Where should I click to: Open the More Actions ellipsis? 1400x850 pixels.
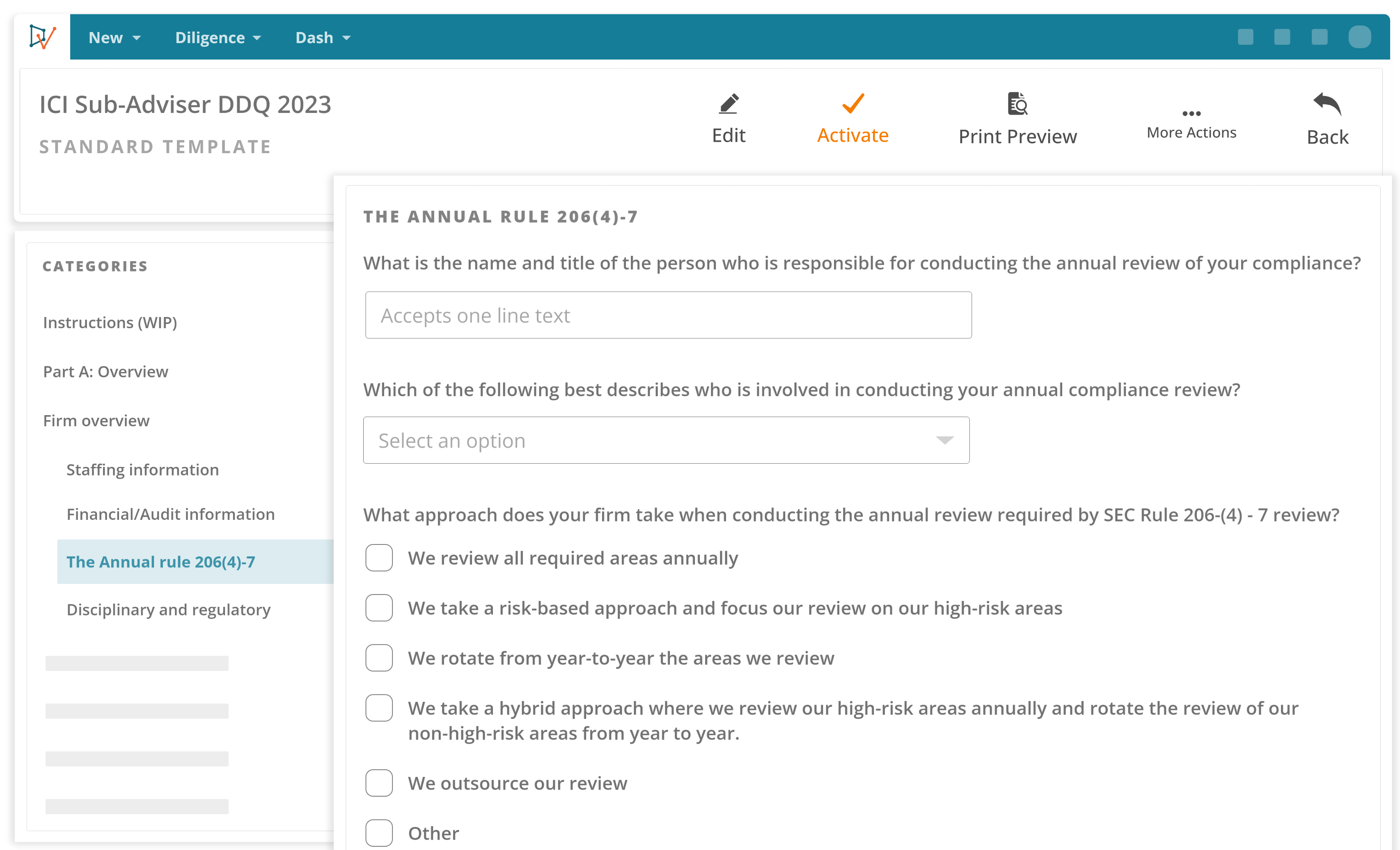(1191, 114)
